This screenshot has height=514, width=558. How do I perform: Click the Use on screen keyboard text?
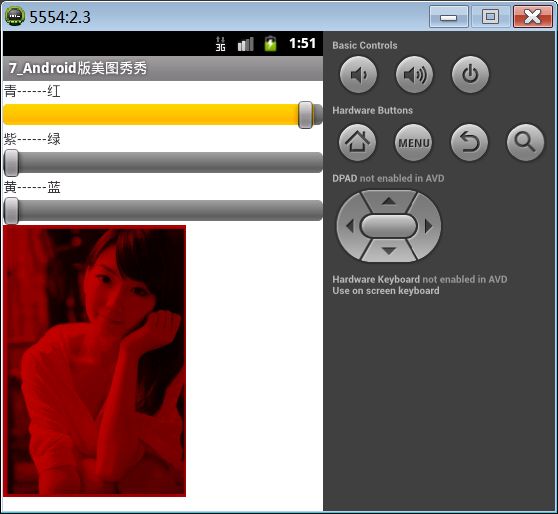[386, 291]
